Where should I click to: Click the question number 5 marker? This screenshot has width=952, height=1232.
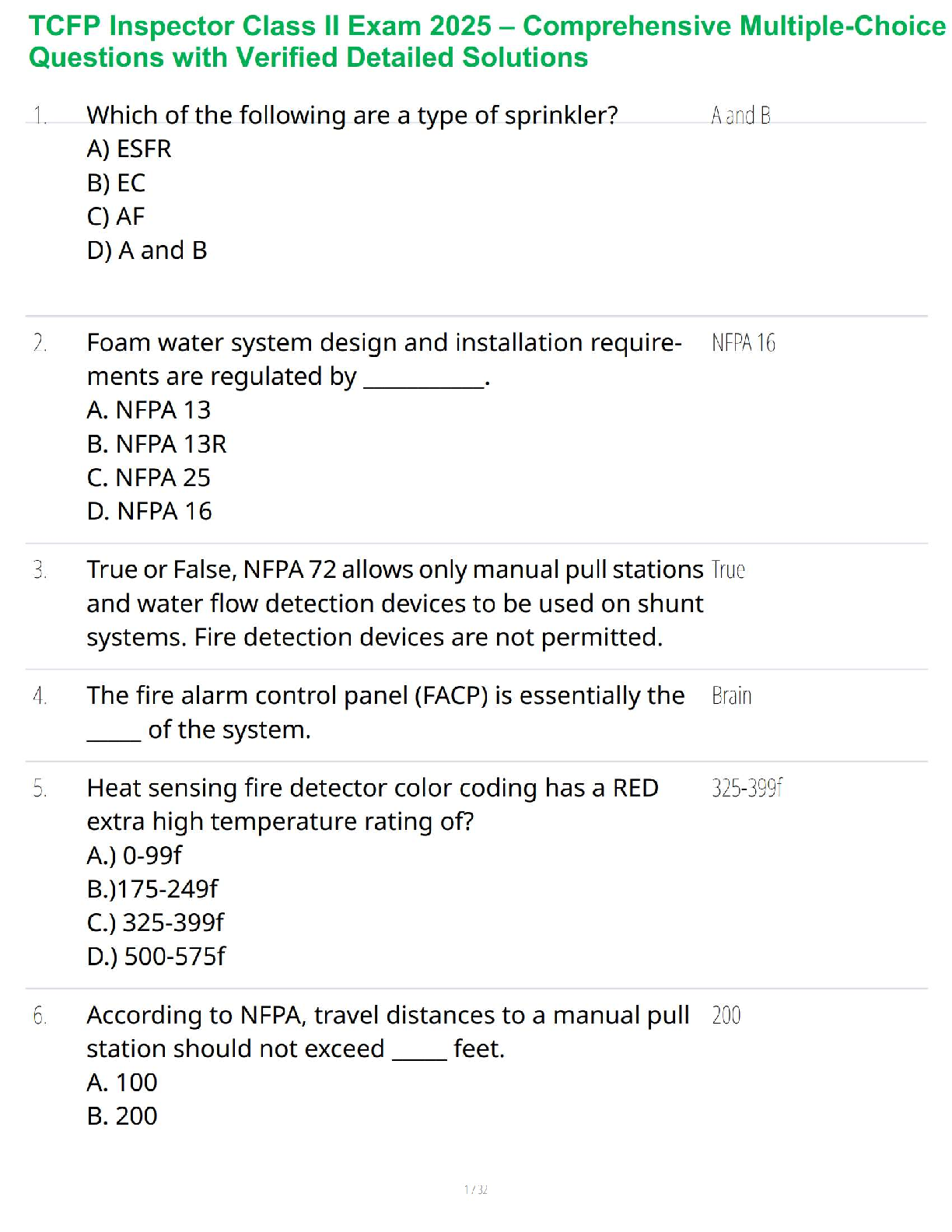[40, 789]
